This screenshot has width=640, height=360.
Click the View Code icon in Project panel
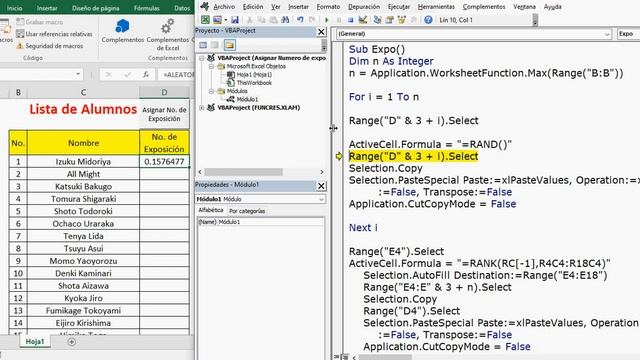click(203, 45)
